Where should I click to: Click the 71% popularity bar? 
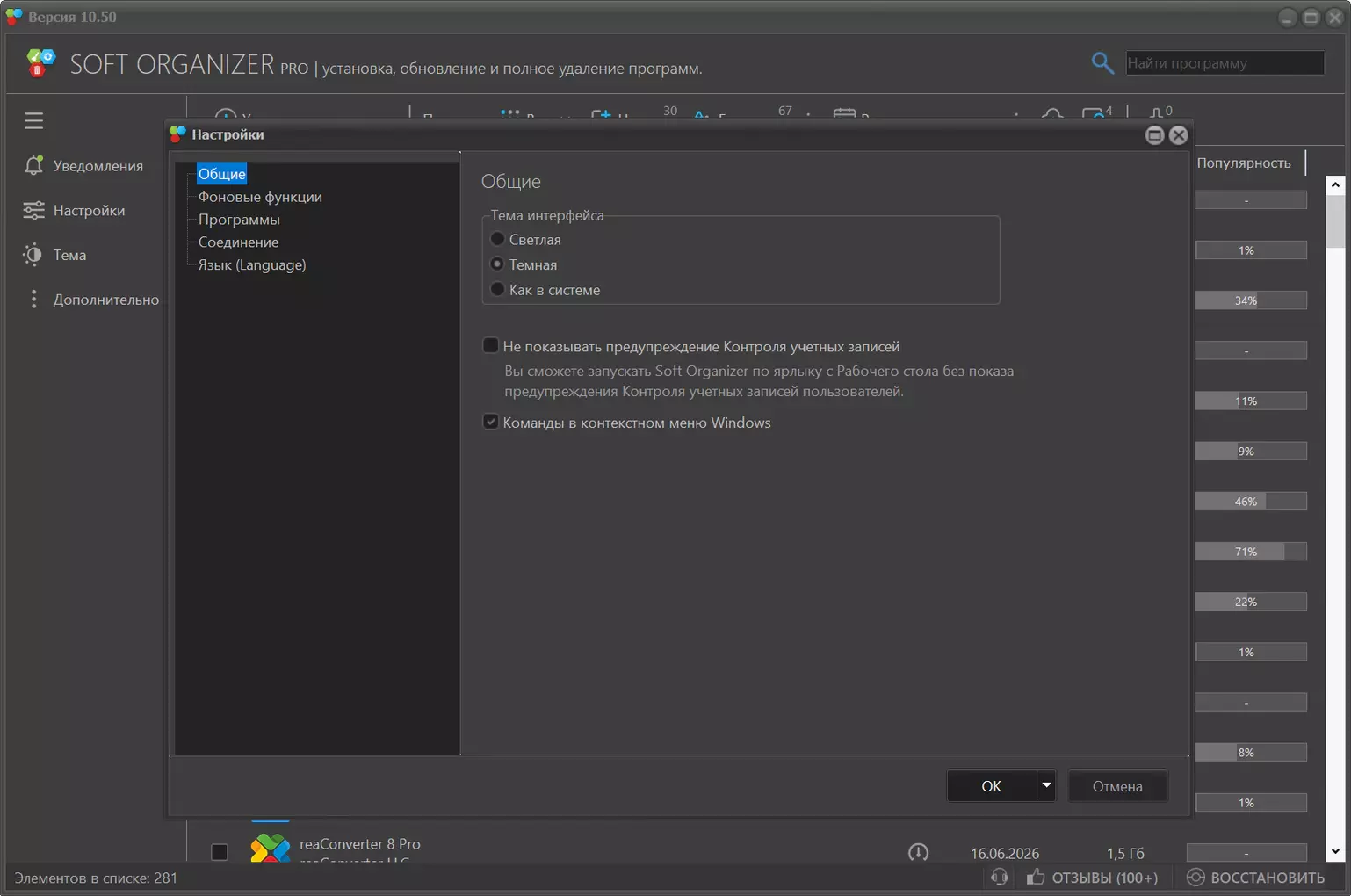point(1251,552)
